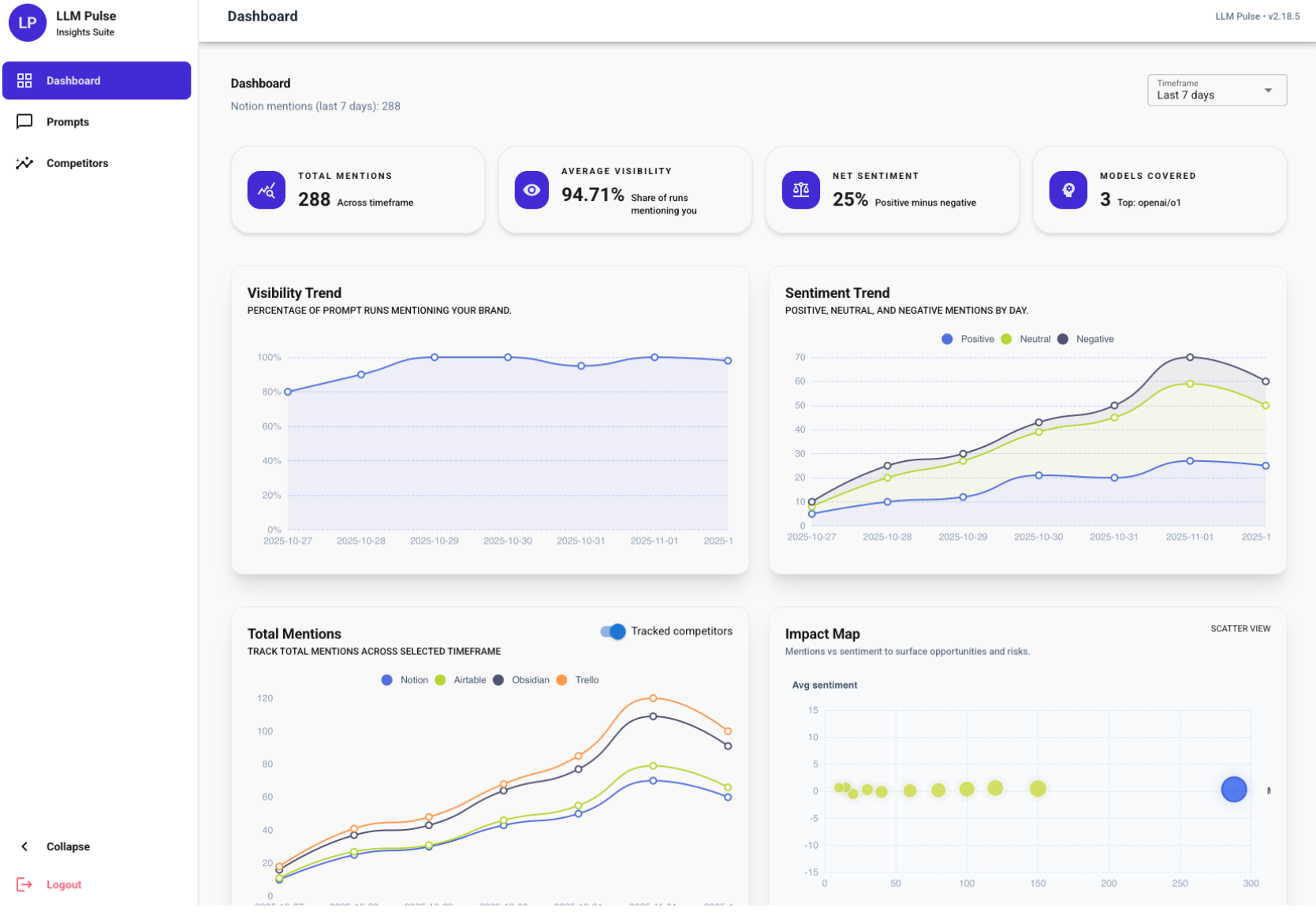Click the Average Visibility eye icon
The image size is (1316, 915).
[x=531, y=190]
